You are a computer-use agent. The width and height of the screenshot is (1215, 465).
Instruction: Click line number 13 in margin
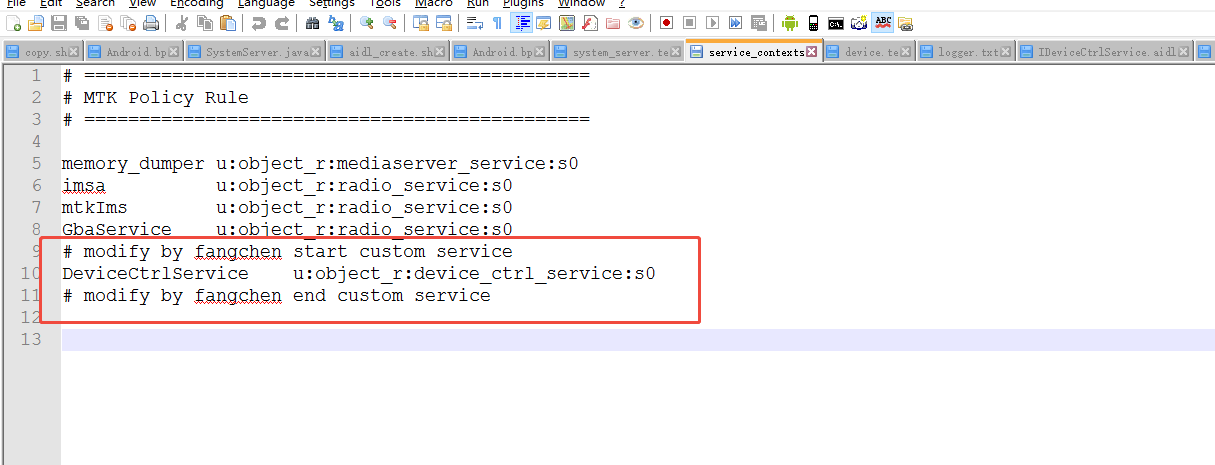(x=30, y=340)
